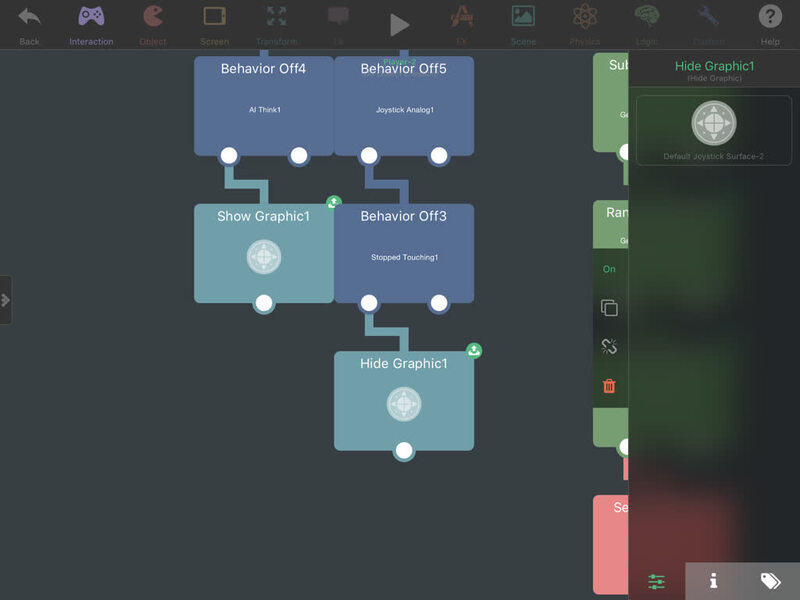The width and height of the screenshot is (800, 600).
Task: Tap the green upload badge on Show Graphic1
Action: pyautogui.click(x=334, y=203)
